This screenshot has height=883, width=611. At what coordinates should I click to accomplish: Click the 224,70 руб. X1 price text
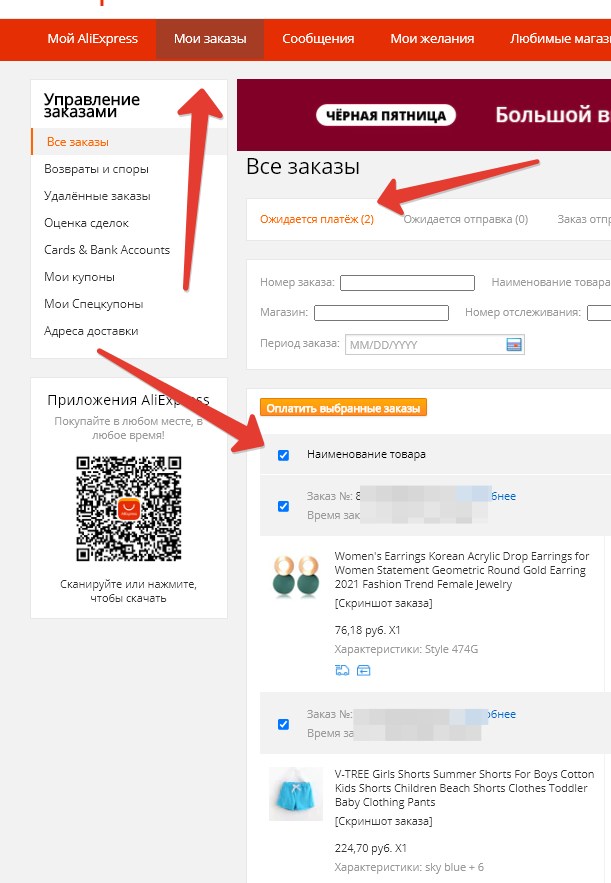tap(371, 848)
